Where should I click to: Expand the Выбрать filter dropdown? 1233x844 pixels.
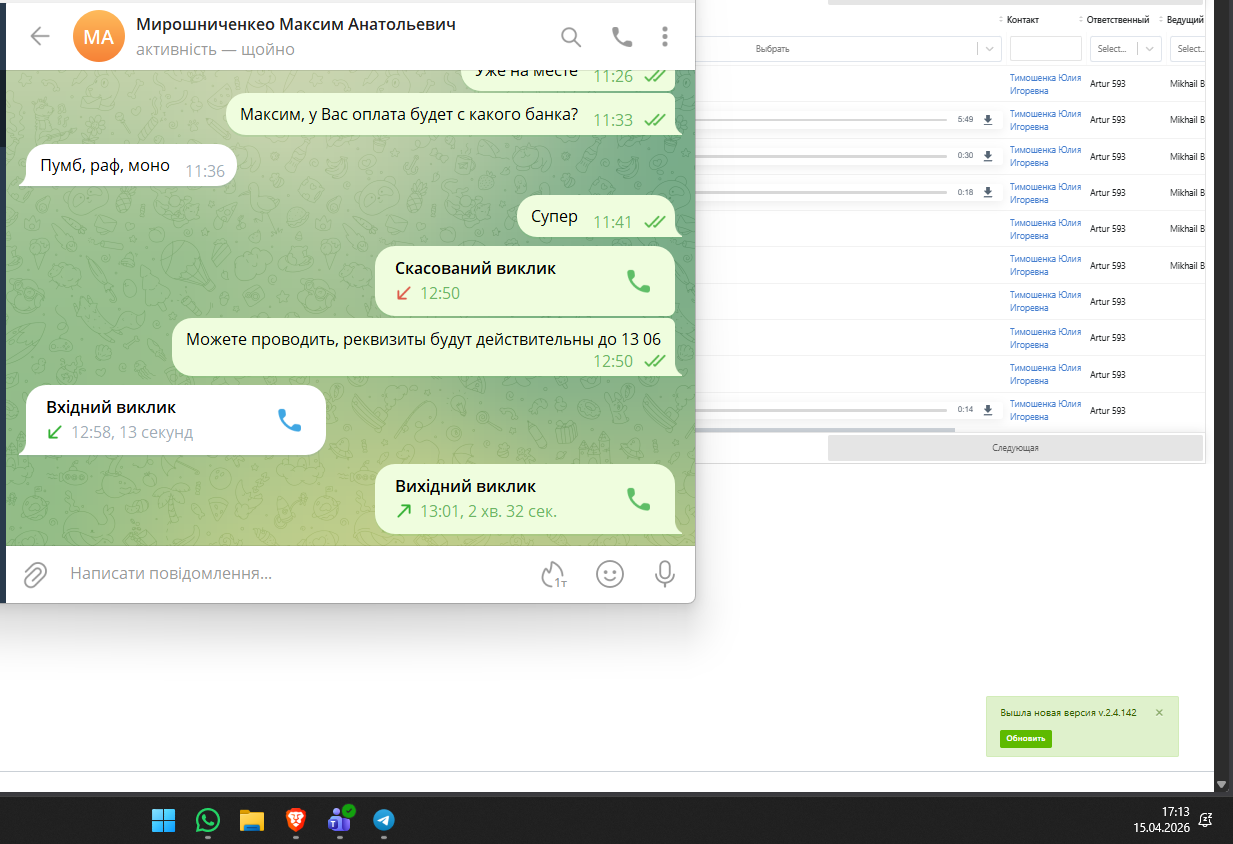(989, 49)
